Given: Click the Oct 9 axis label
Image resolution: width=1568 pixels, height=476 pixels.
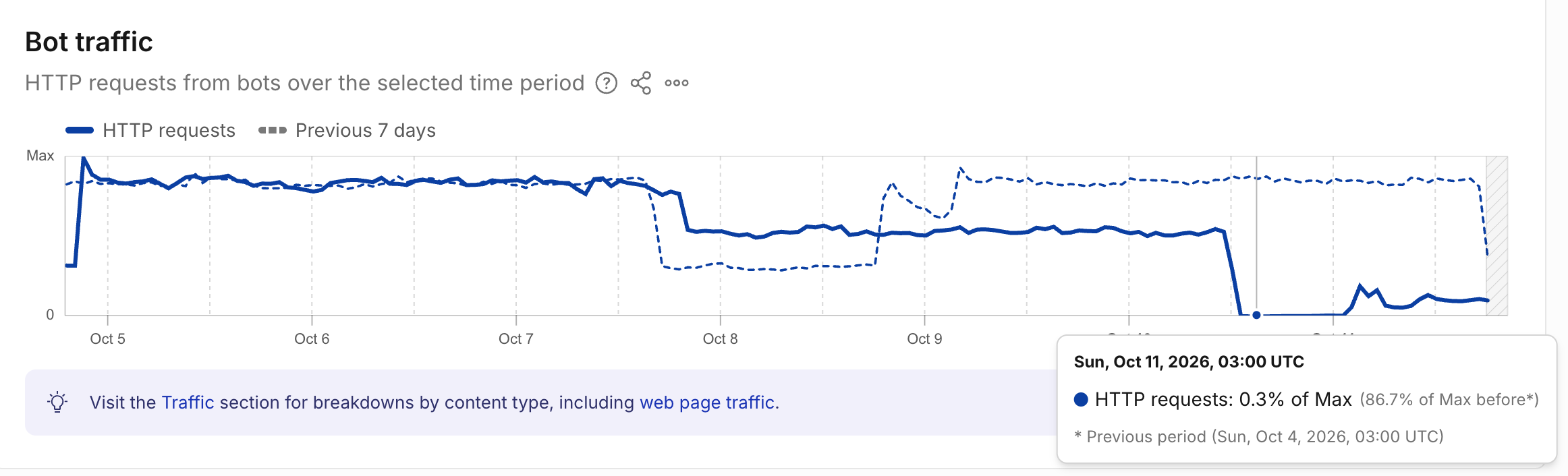Looking at the screenshot, I should click(924, 338).
